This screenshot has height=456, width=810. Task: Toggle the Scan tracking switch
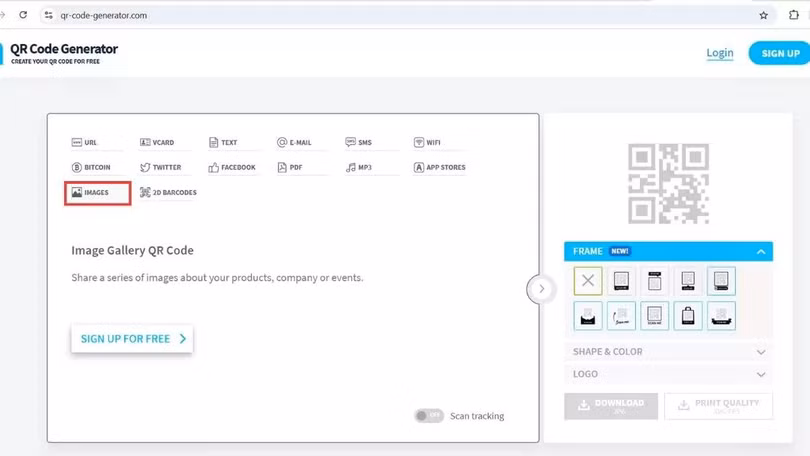pos(429,416)
